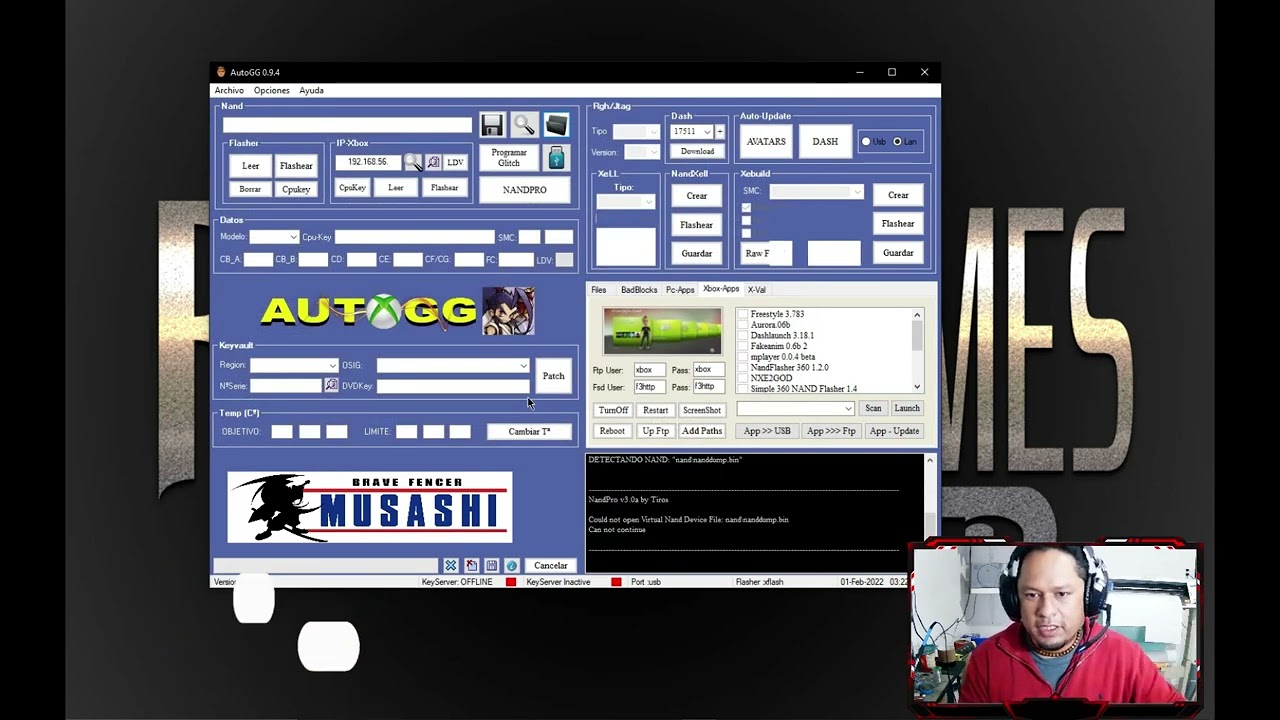Tick the NXE2GOD checkbox
Screen dimensions: 1280x720
pos(743,378)
